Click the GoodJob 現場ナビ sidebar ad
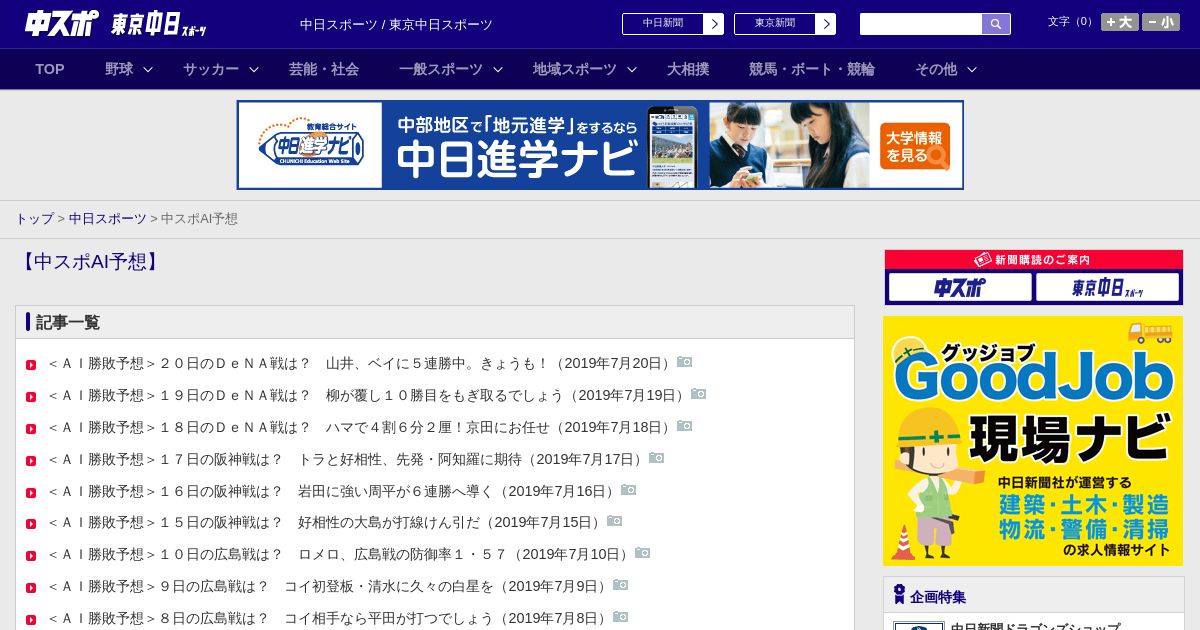The width and height of the screenshot is (1200, 630). [x=1033, y=441]
